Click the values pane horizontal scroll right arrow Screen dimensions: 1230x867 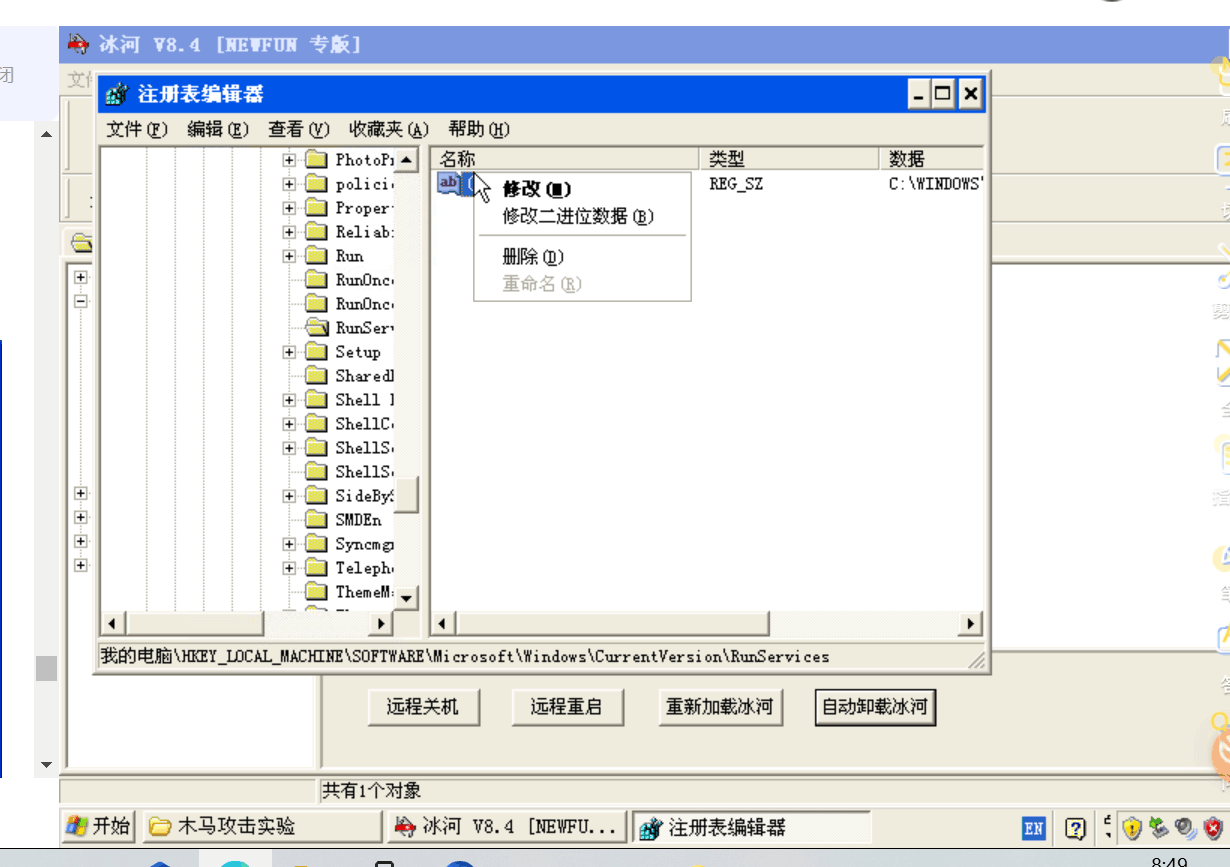970,623
